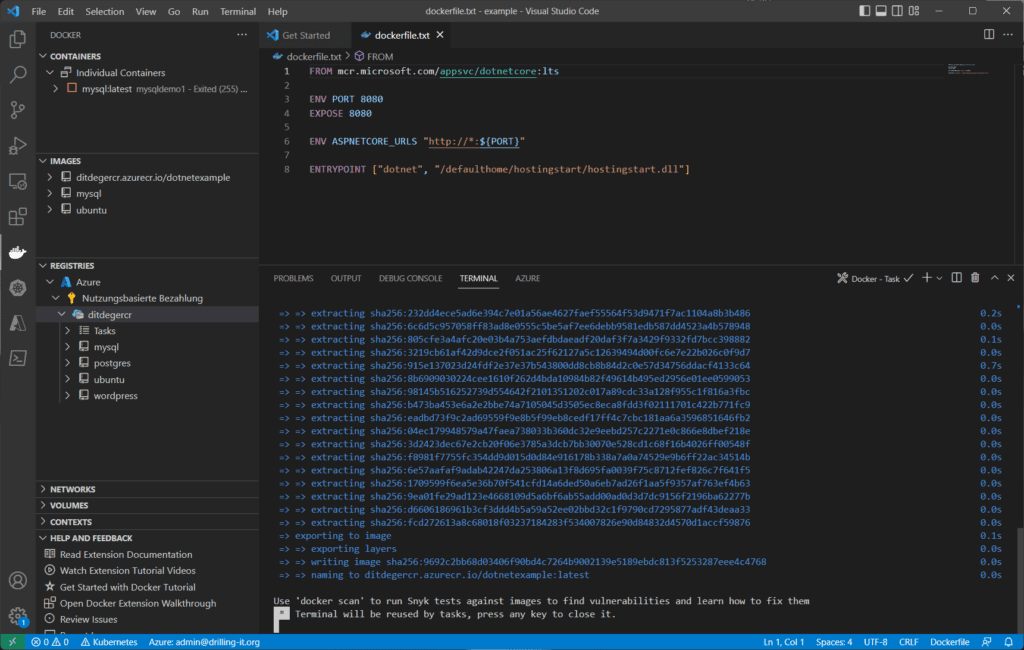This screenshot has height=650, width=1024.
Task: Click Docker panel more actions ellipsis
Action: click(x=242, y=35)
